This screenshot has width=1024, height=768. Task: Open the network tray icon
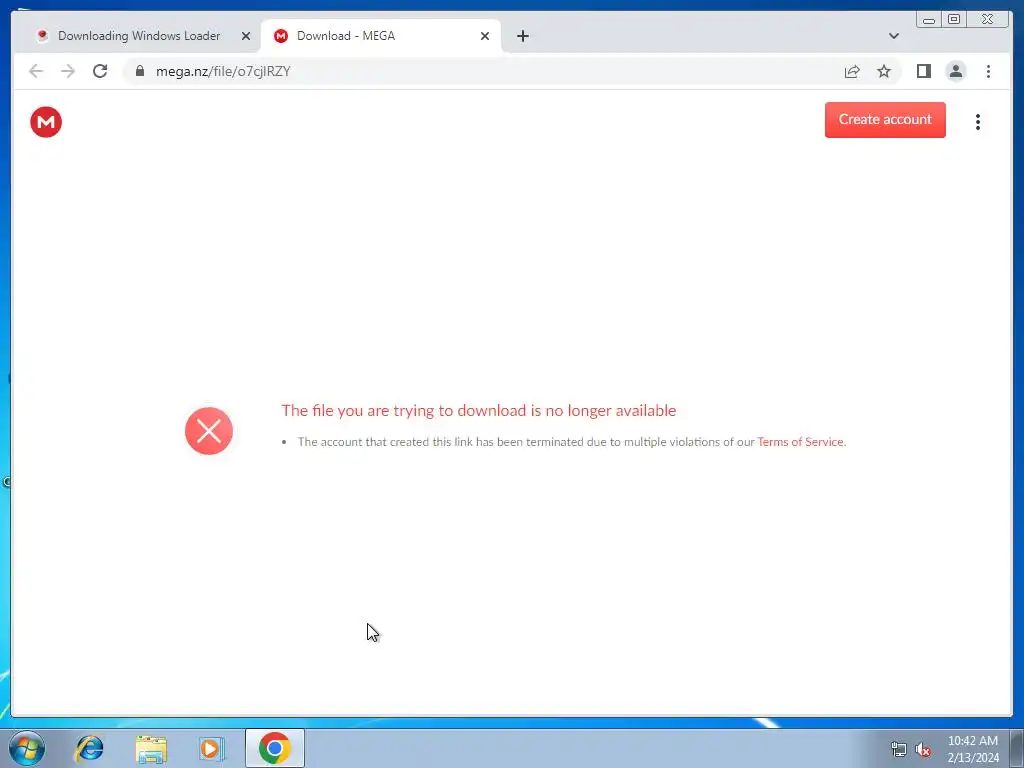[899, 749]
